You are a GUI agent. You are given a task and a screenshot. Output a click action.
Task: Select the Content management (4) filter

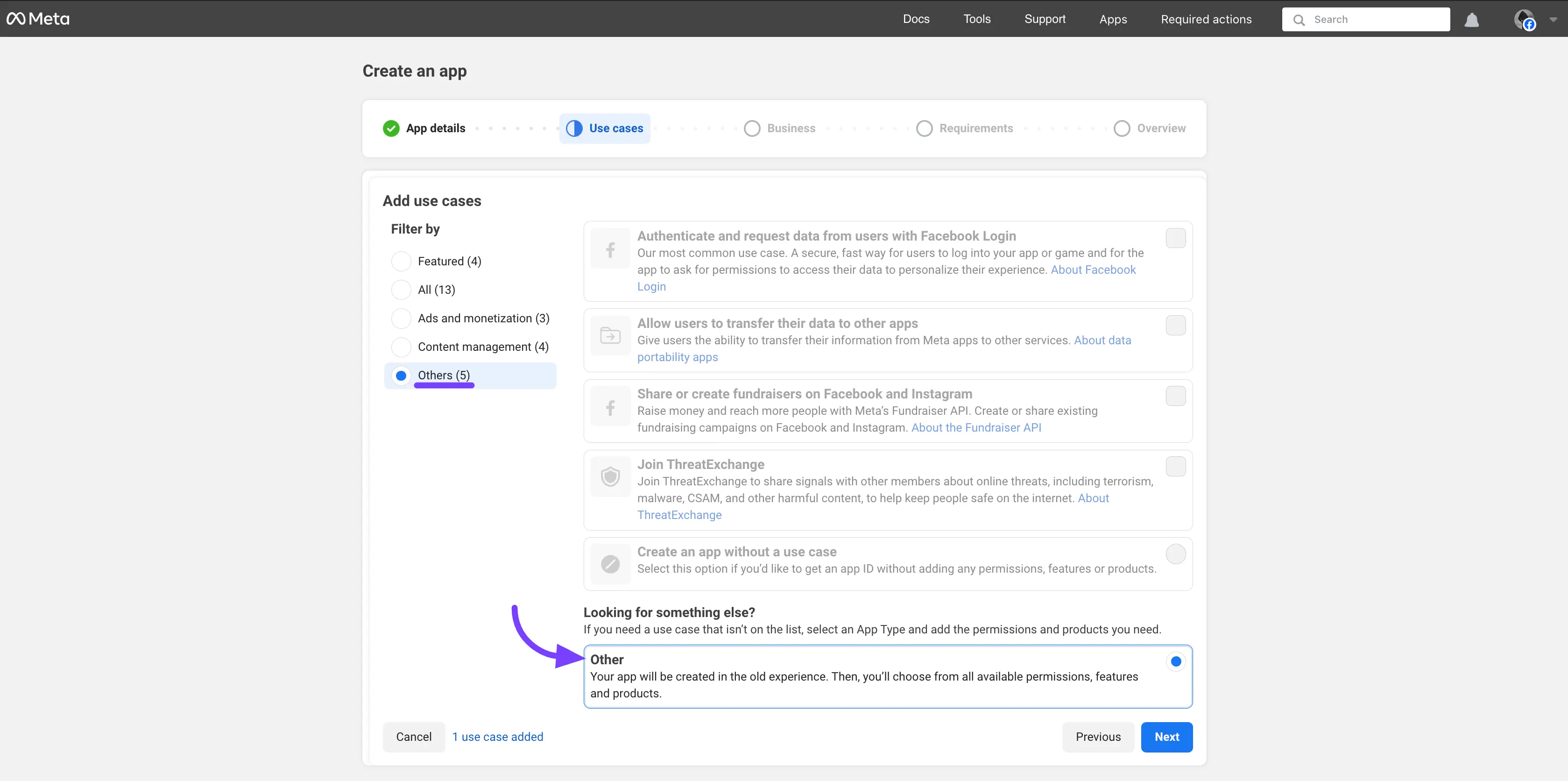(x=401, y=347)
